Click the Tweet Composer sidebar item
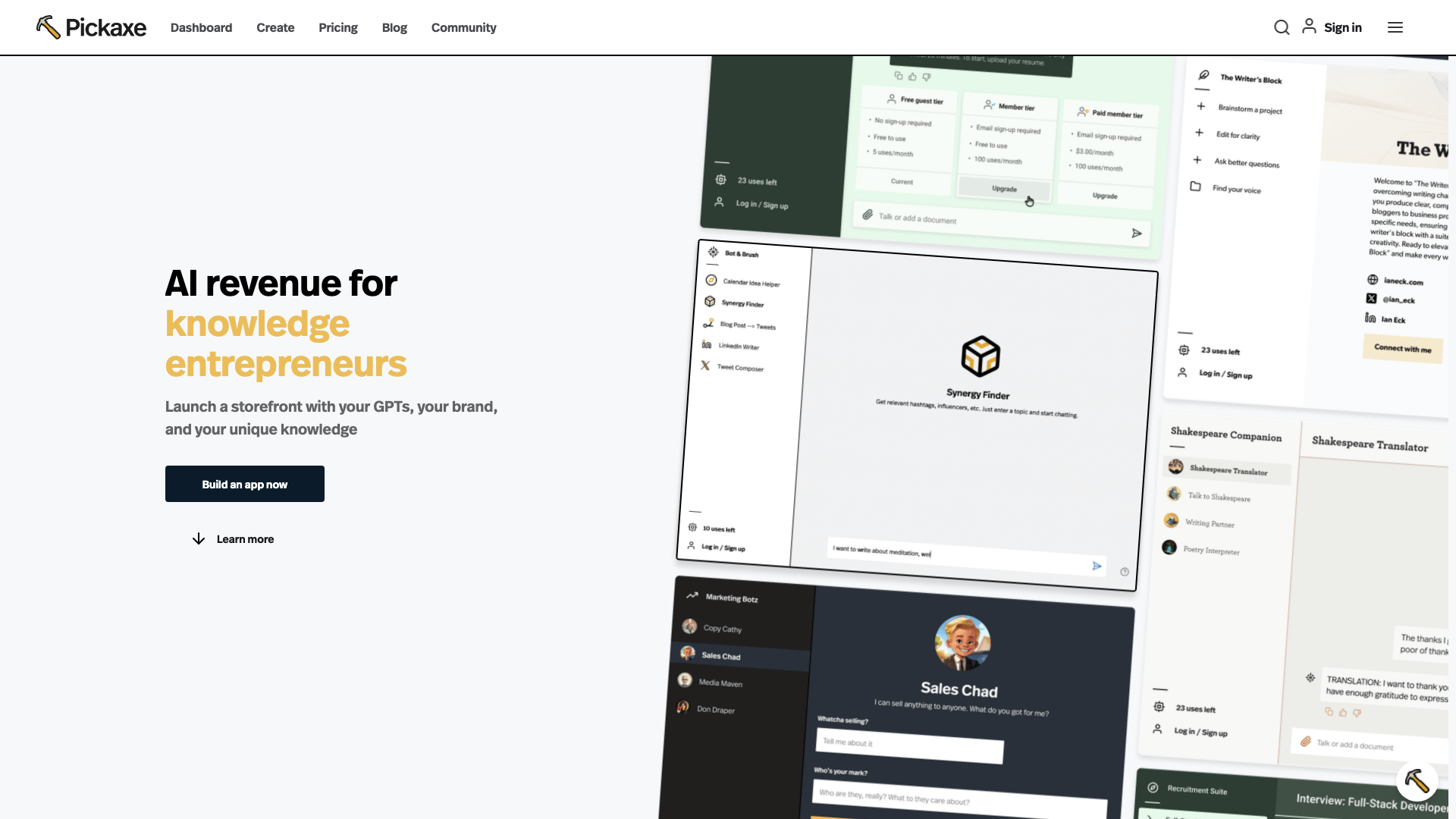The height and width of the screenshot is (819, 1456). tap(740, 369)
